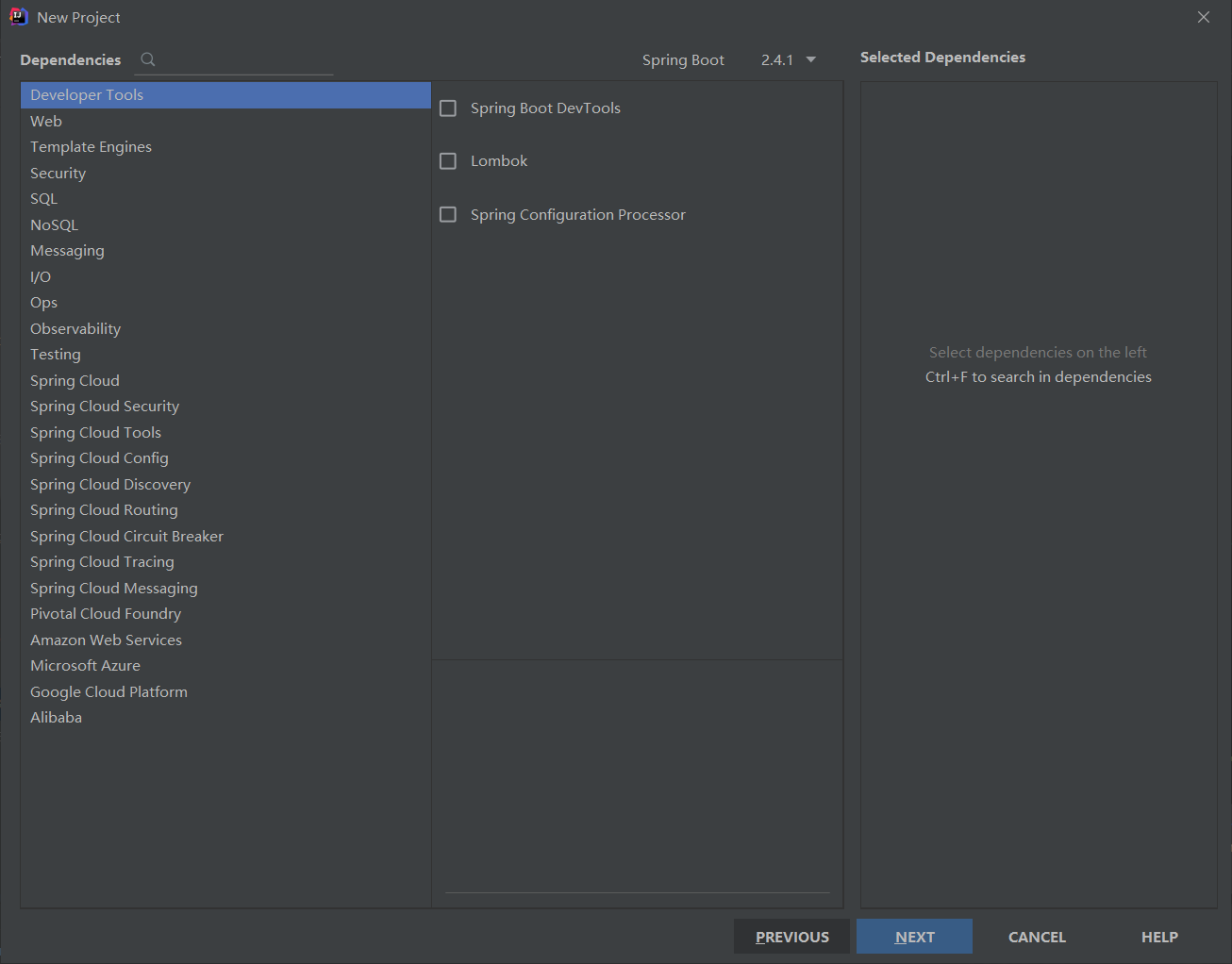Open Spring Cloud Security category
The height and width of the screenshot is (964, 1232).
pos(225,407)
